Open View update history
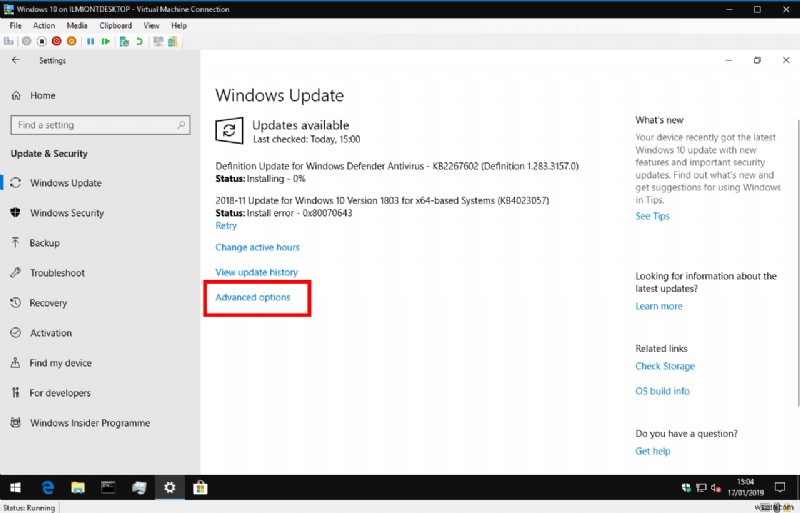This screenshot has width=800, height=513. tap(256, 273)
